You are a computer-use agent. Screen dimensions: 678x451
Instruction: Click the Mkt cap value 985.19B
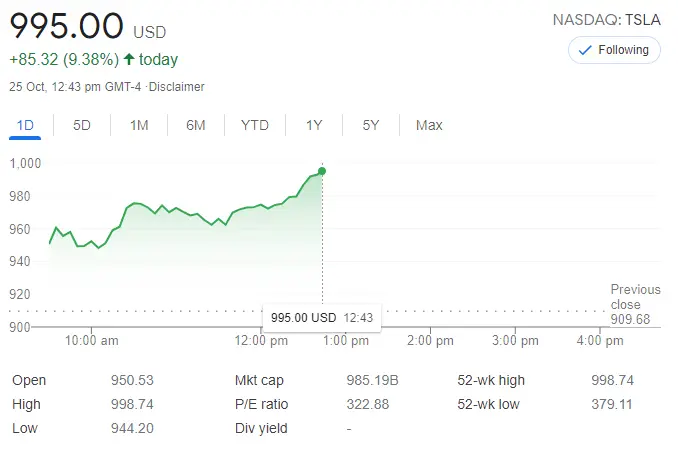click(x=372, y=381)
